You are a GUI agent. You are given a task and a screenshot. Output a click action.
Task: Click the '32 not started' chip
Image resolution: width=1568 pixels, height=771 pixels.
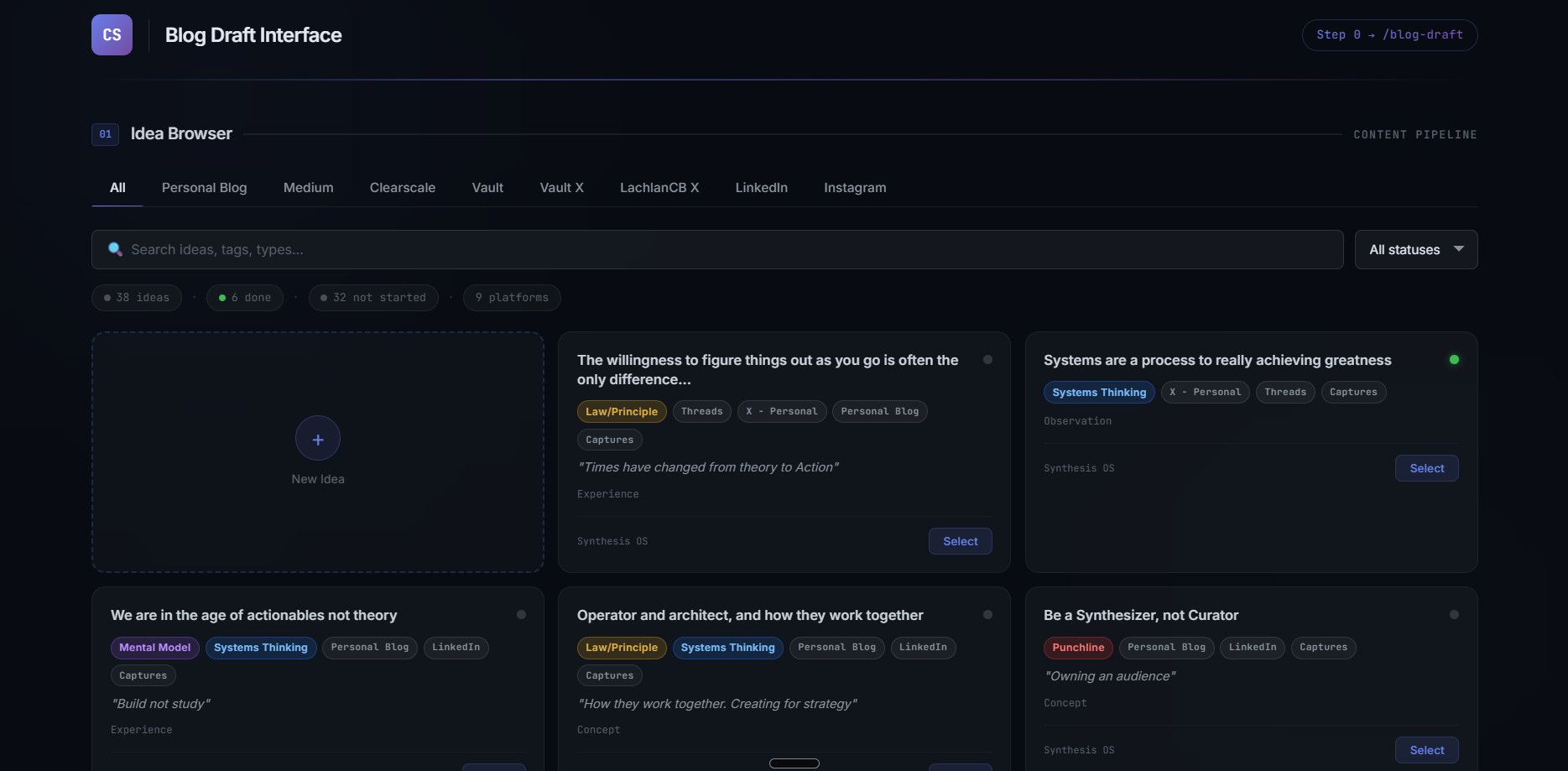pyautogui.click(x=373, y=298)
